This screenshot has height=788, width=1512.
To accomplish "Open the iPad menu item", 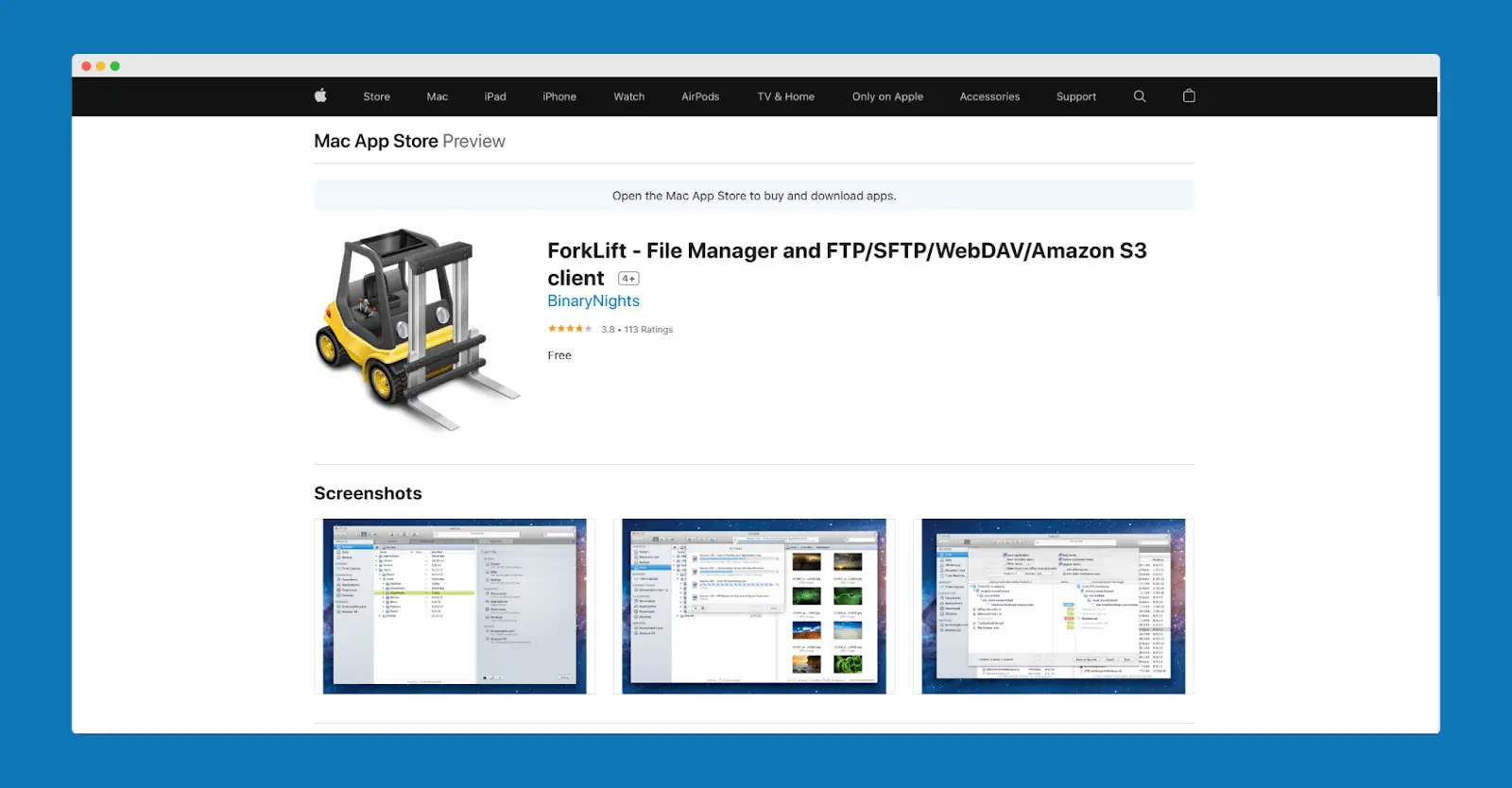I will [x=495, y=96].
